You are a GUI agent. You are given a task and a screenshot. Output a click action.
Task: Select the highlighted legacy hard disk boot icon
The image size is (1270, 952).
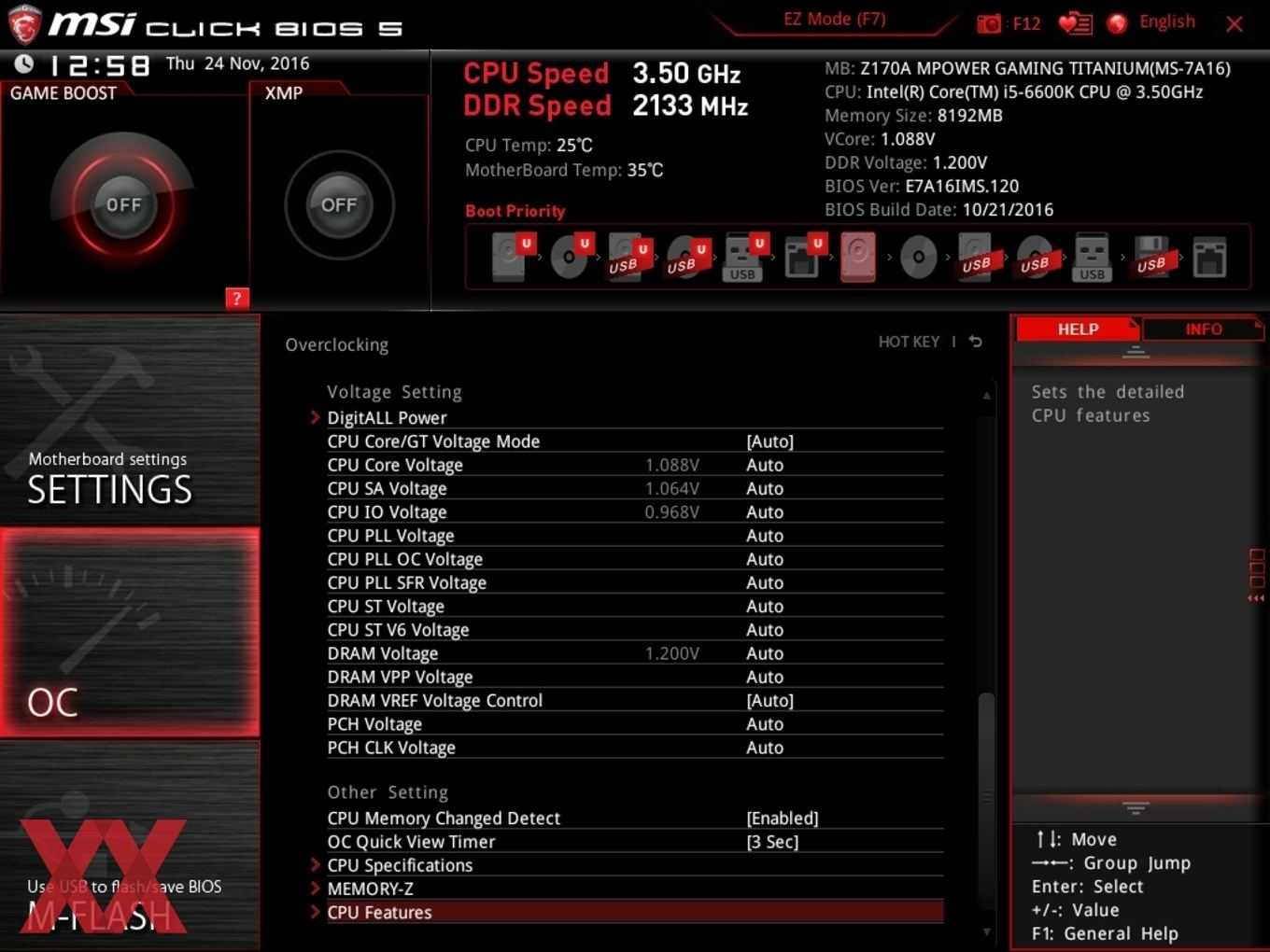click(x=858, y=257)
